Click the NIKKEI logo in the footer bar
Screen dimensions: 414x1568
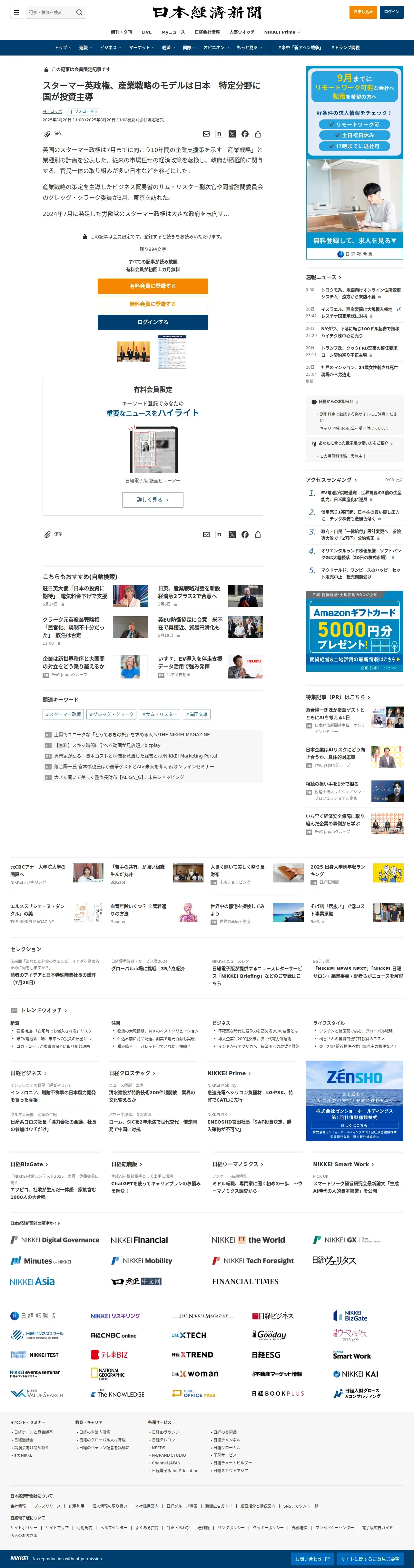tap(19, 1558)
